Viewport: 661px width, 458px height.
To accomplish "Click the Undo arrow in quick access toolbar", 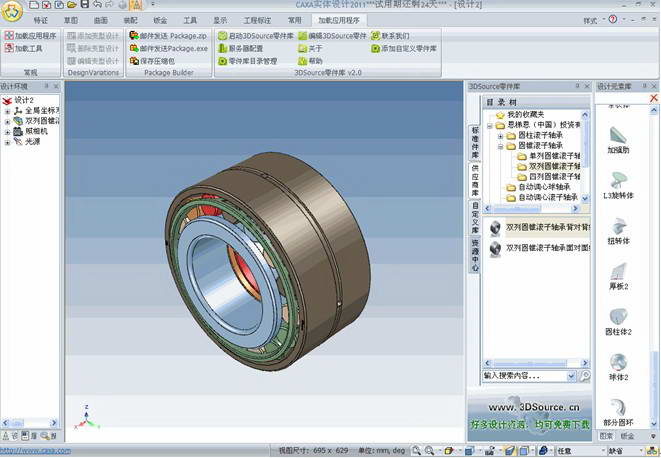I will pos(97,4).
